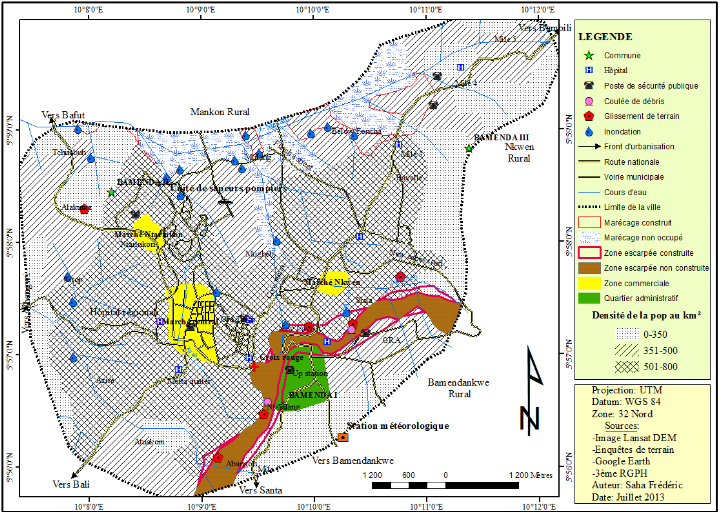The height and width of the screenshot is (512, 724).
Task: Click the LEGENDE heading
Action: pyautogui.click(x=605, y=37)
